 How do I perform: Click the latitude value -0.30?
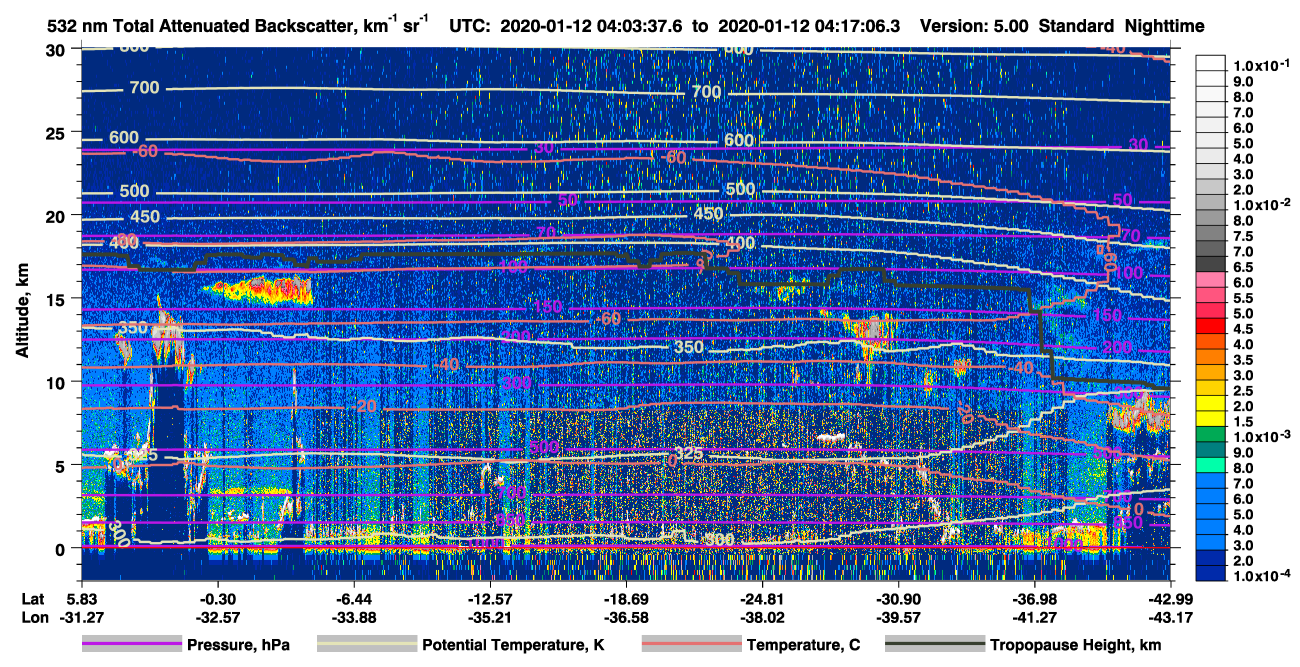coord(217,599)
